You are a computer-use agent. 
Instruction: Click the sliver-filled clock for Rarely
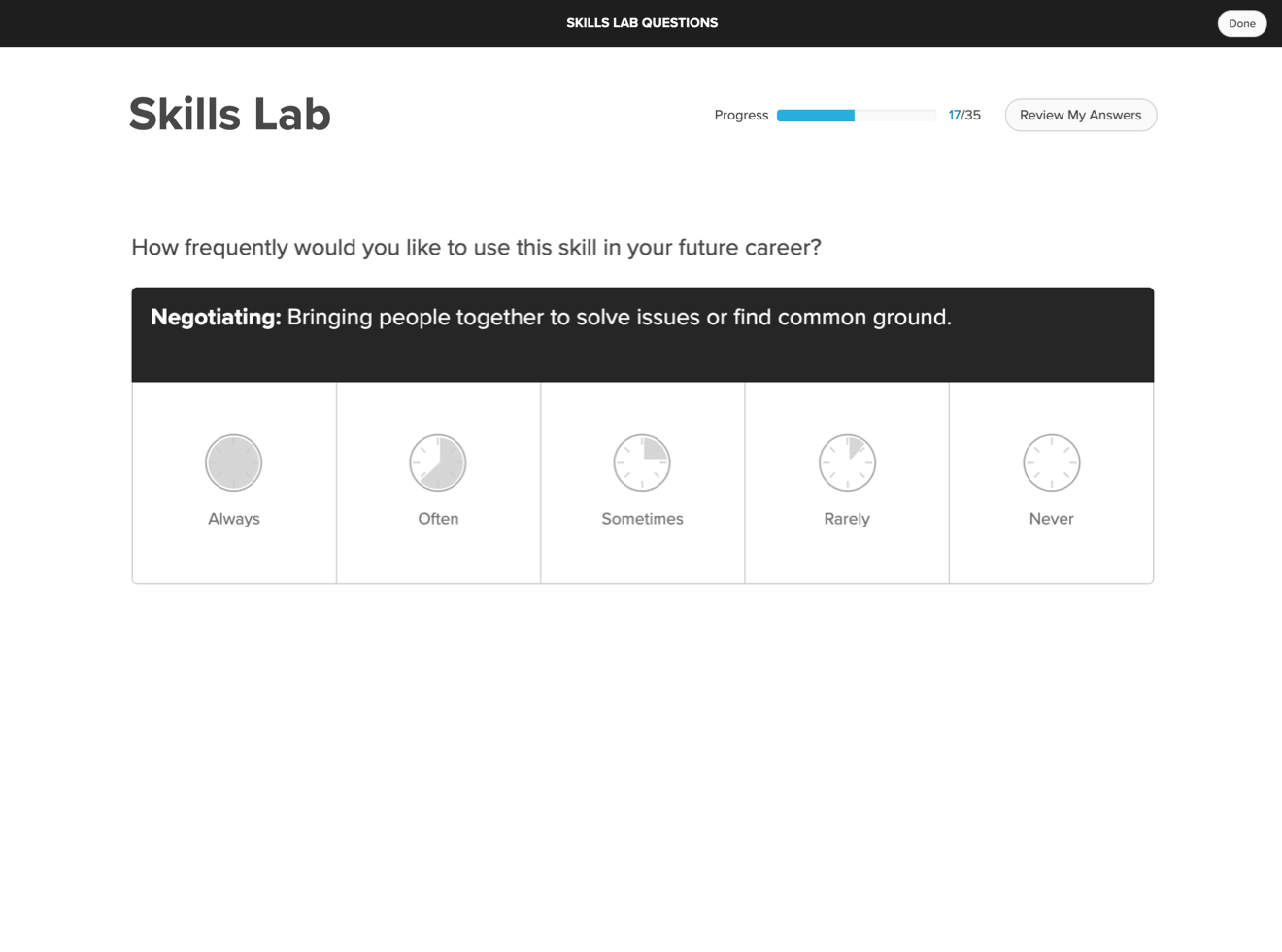tap(847, 462)
